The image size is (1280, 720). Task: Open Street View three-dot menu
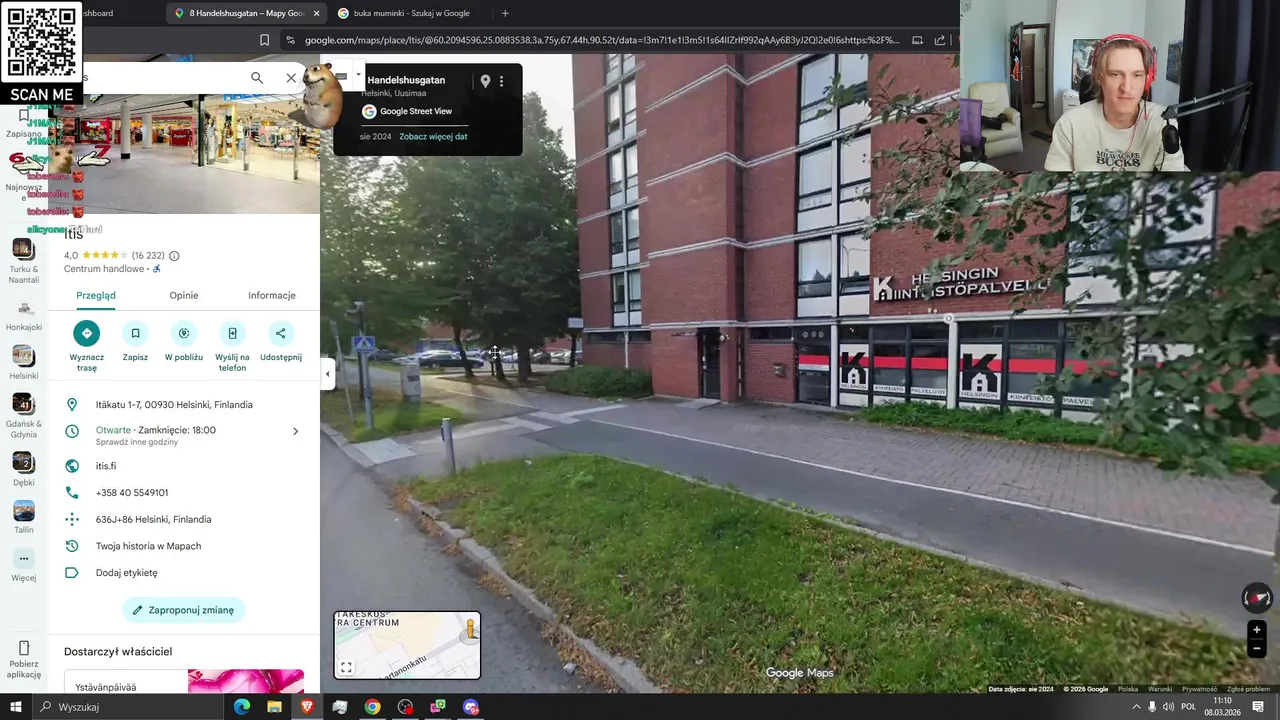(x=502, y=81)
